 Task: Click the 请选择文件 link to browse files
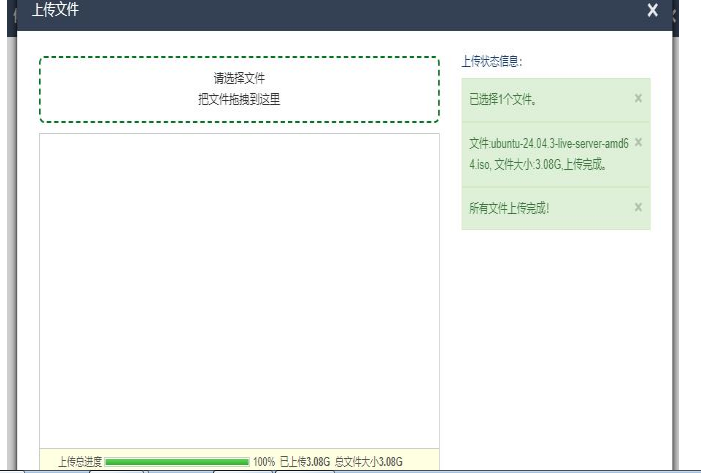(239, 78)
